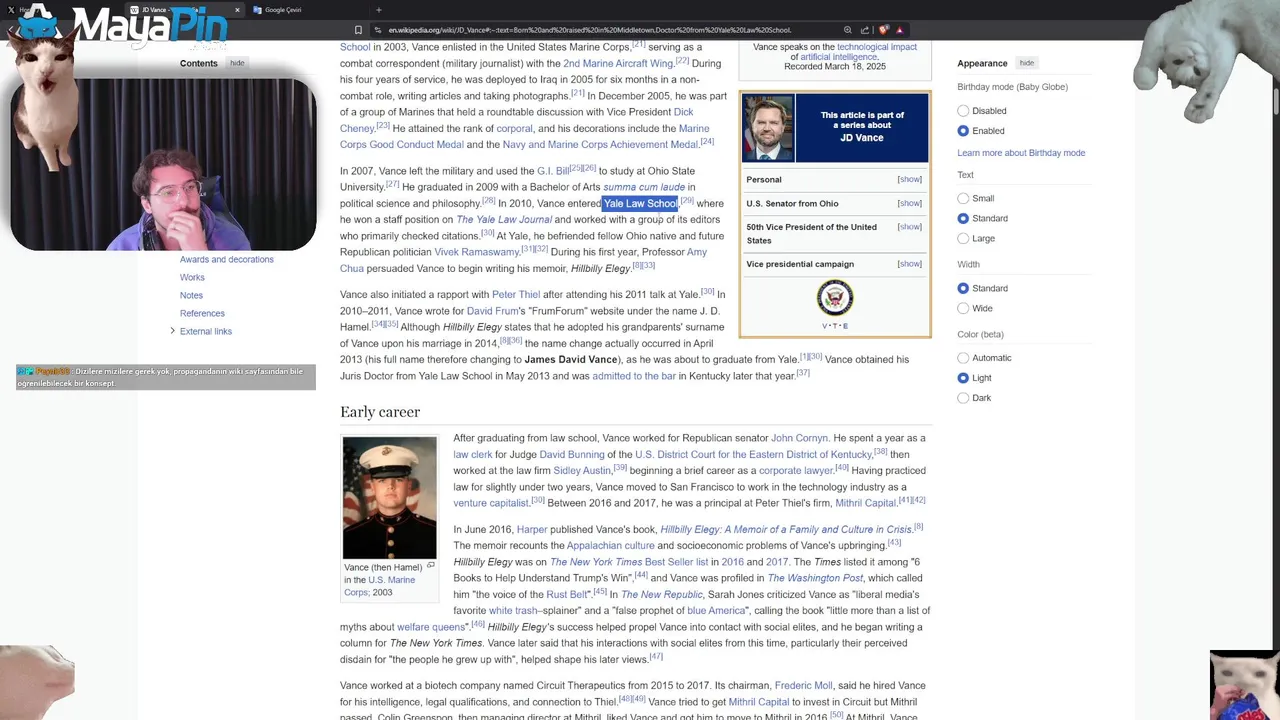This screenshot has height=720, width=1280.
Task: Choose Small text size
Action: click(963, 198)
